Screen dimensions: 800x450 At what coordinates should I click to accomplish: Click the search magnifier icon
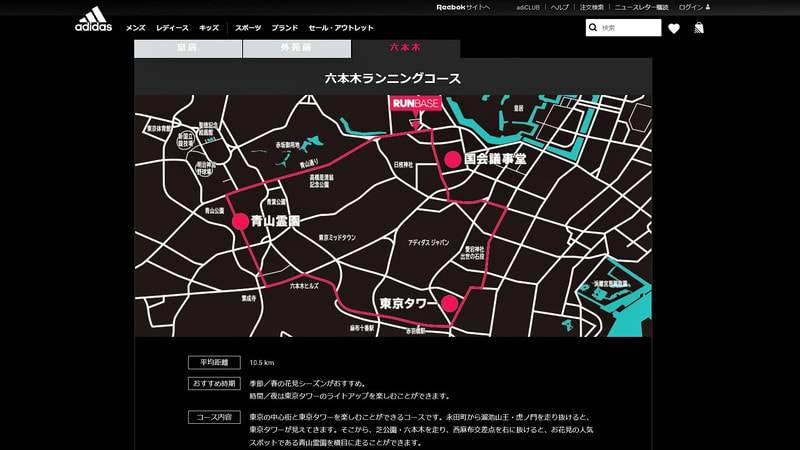(x=593, y=28)
